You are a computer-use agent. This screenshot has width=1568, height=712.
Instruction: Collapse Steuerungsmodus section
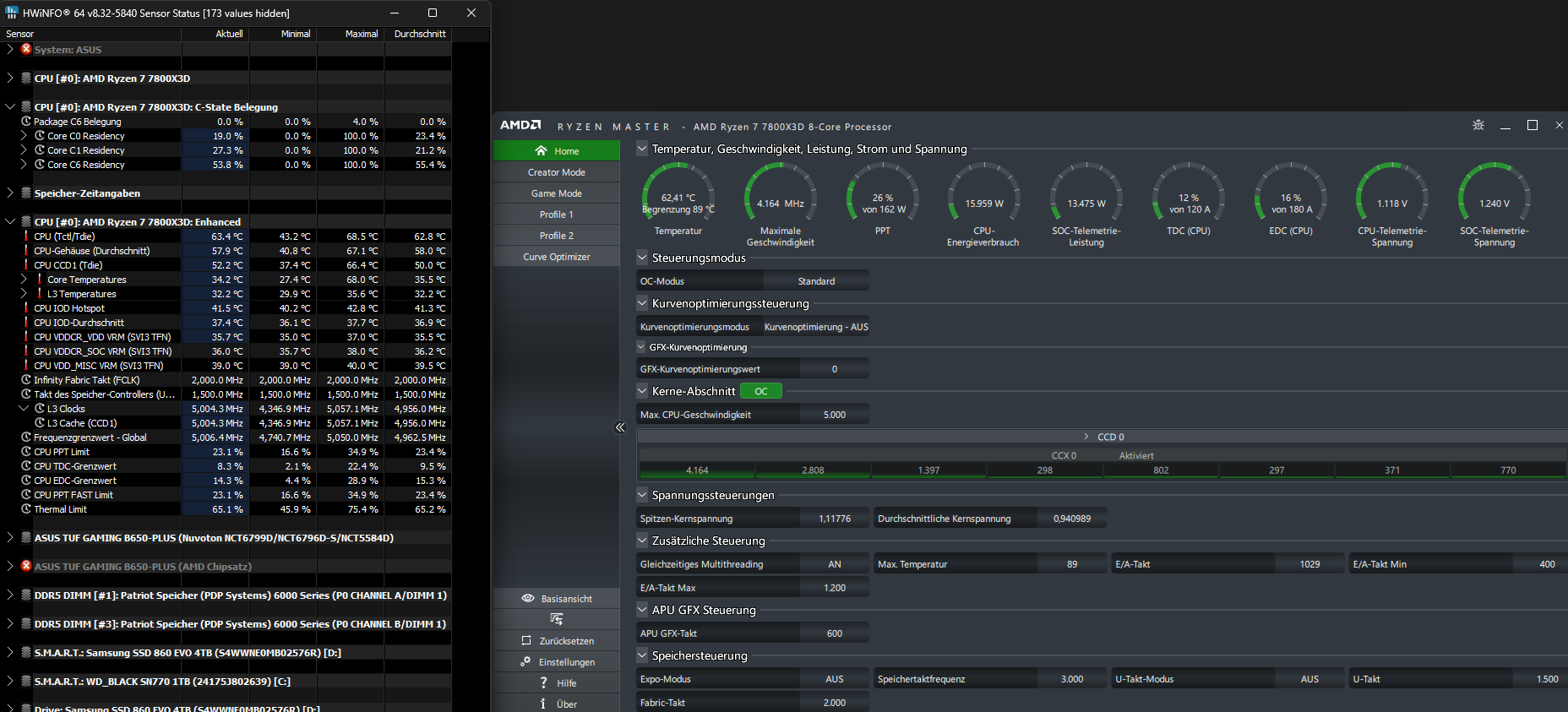pyautogui.click(x=642, y=258)
